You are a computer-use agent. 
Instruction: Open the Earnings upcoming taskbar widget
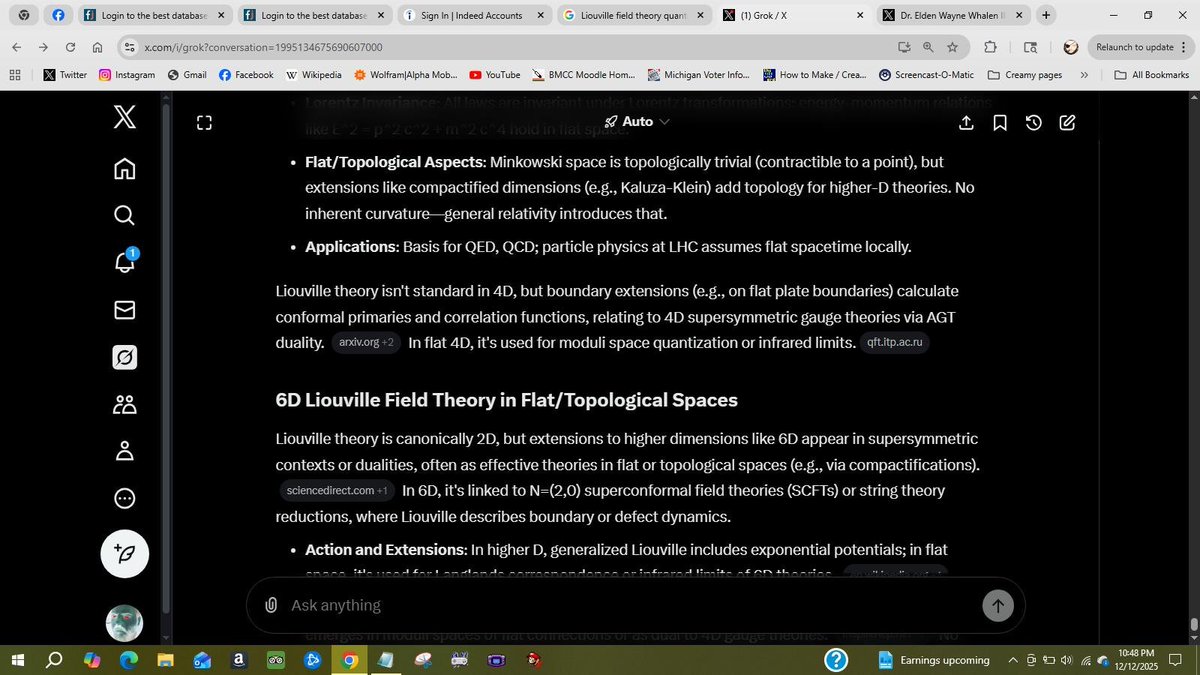click(934, 660)
